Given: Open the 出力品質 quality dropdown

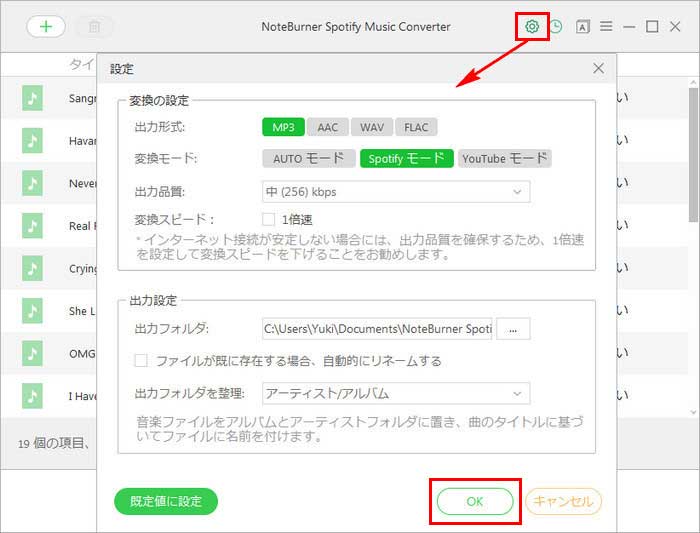Looking at the screenshot, I should (x=396, y=192).
